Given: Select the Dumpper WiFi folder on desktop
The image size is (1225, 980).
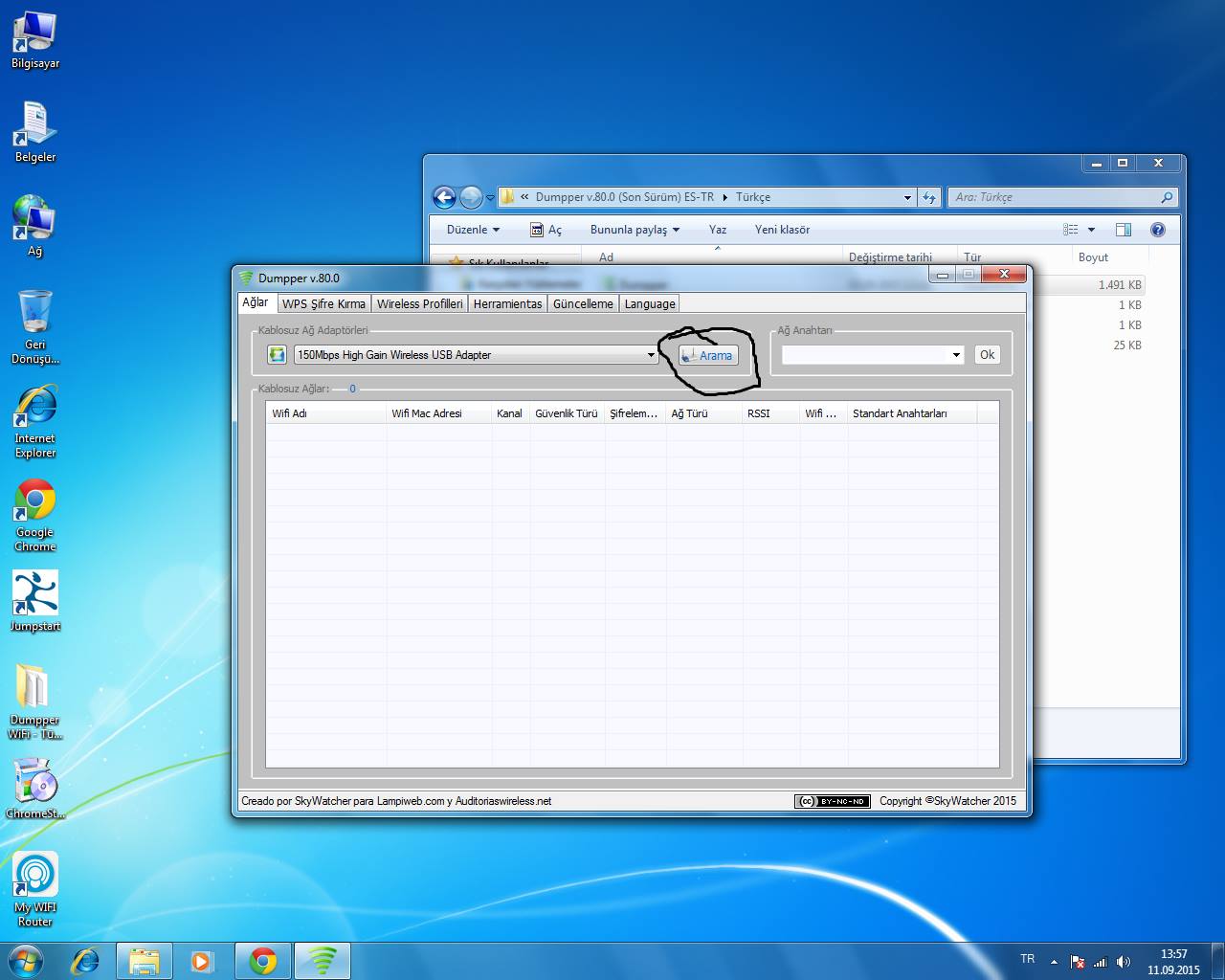Looking at the screenshot, I should 35,702.
